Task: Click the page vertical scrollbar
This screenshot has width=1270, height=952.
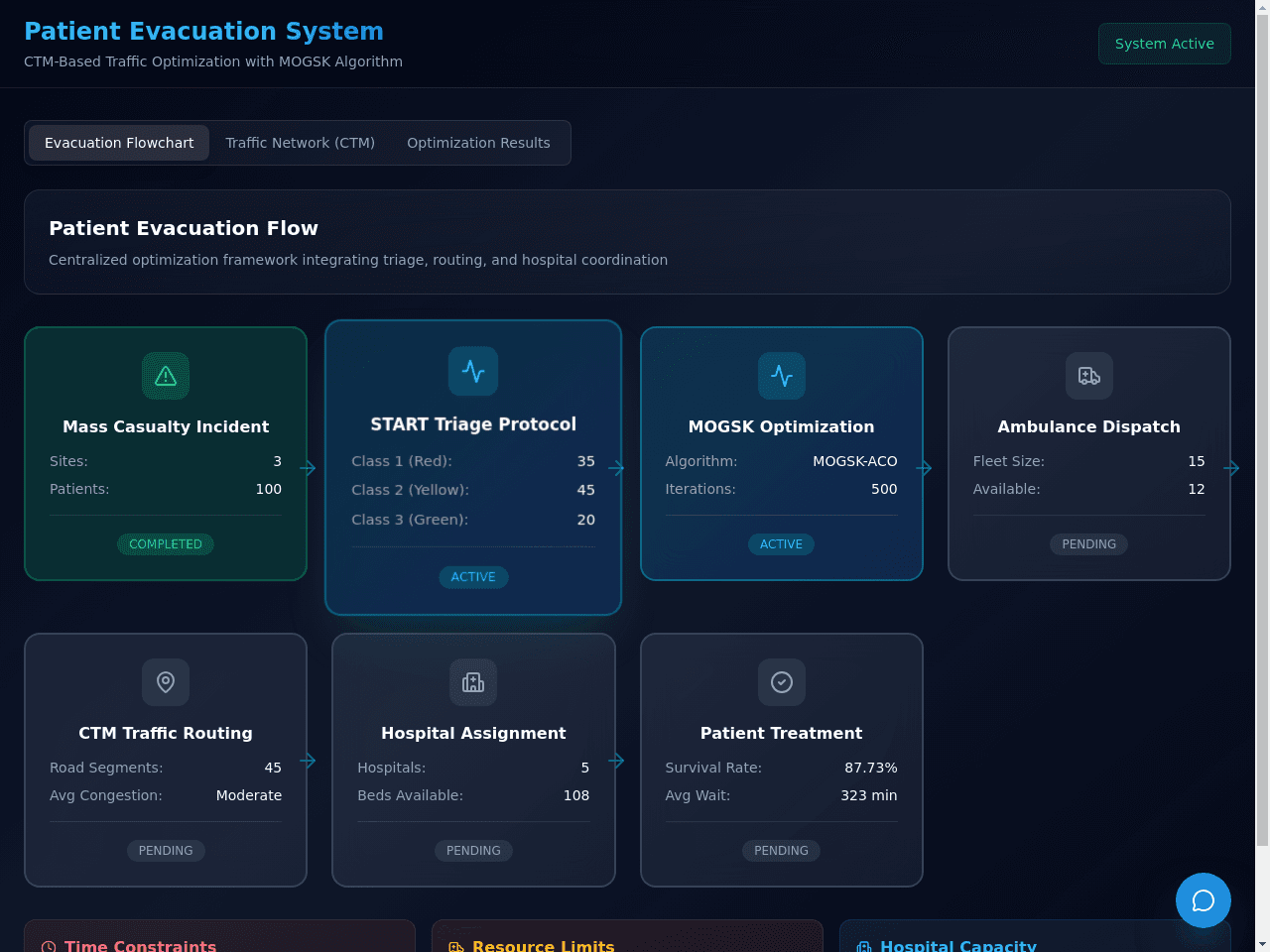Action: click(1262, 431)
